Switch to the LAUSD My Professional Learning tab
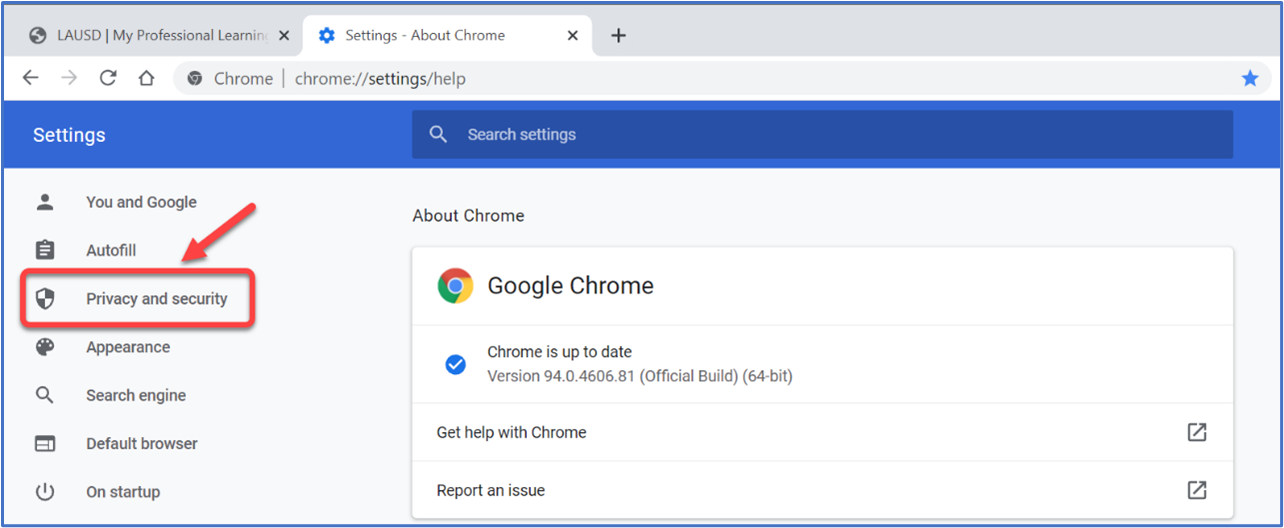 coord(160,35)
